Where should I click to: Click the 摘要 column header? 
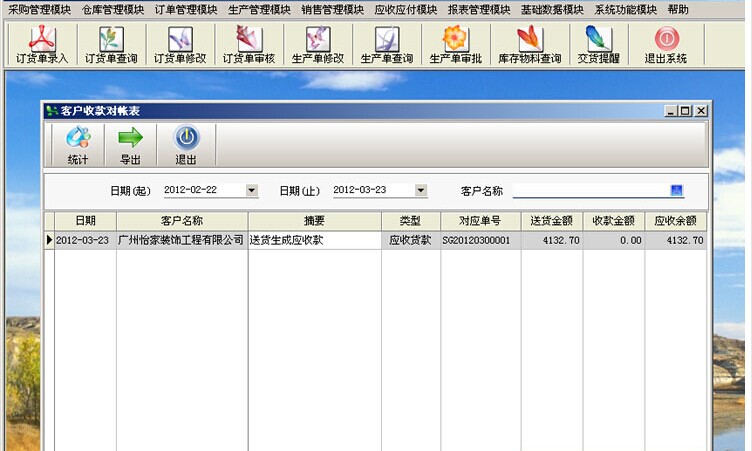pyautogui.click(x=315, y=221)
